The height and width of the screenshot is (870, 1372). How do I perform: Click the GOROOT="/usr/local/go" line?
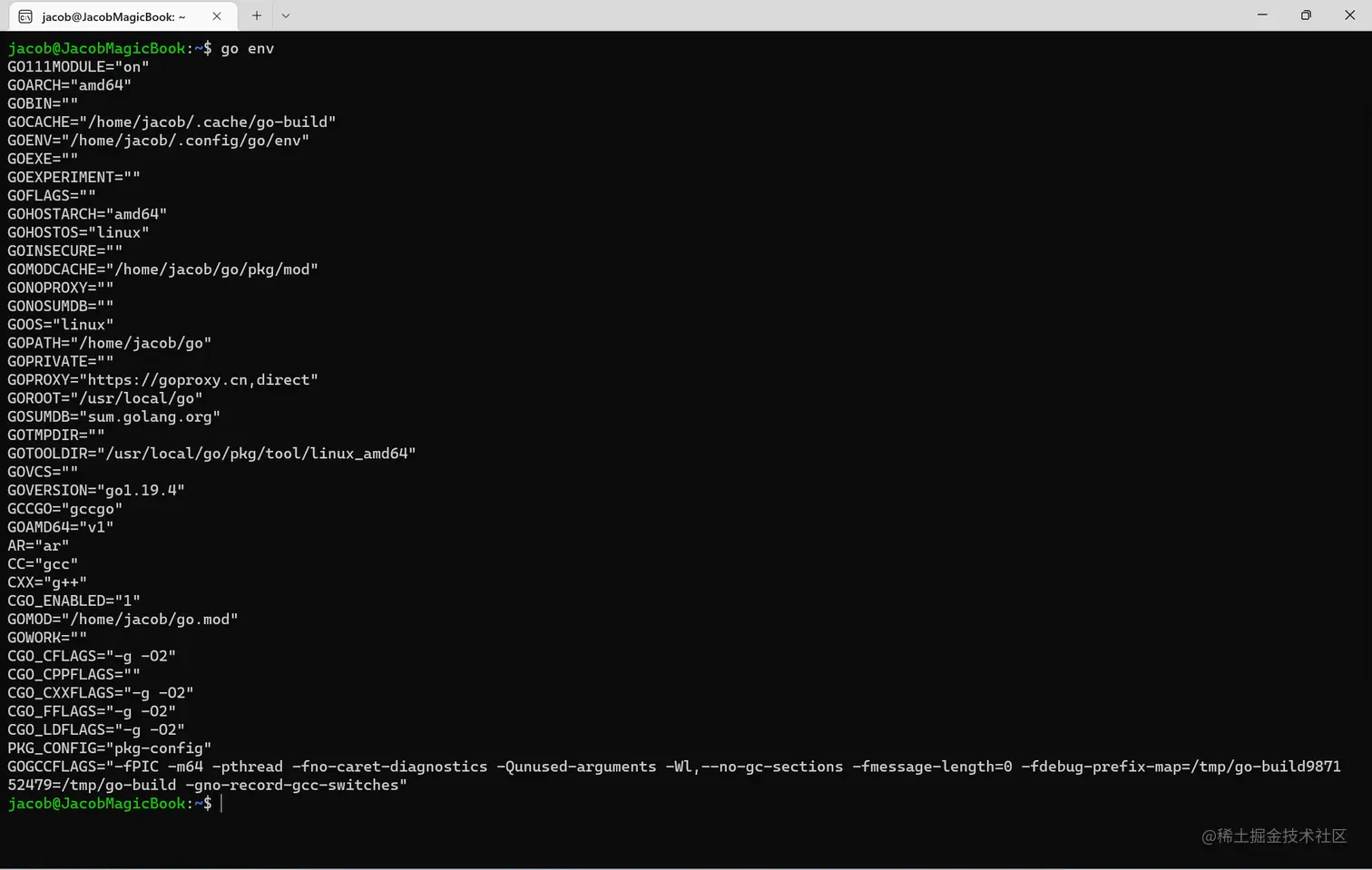click(x=105, y=398)
